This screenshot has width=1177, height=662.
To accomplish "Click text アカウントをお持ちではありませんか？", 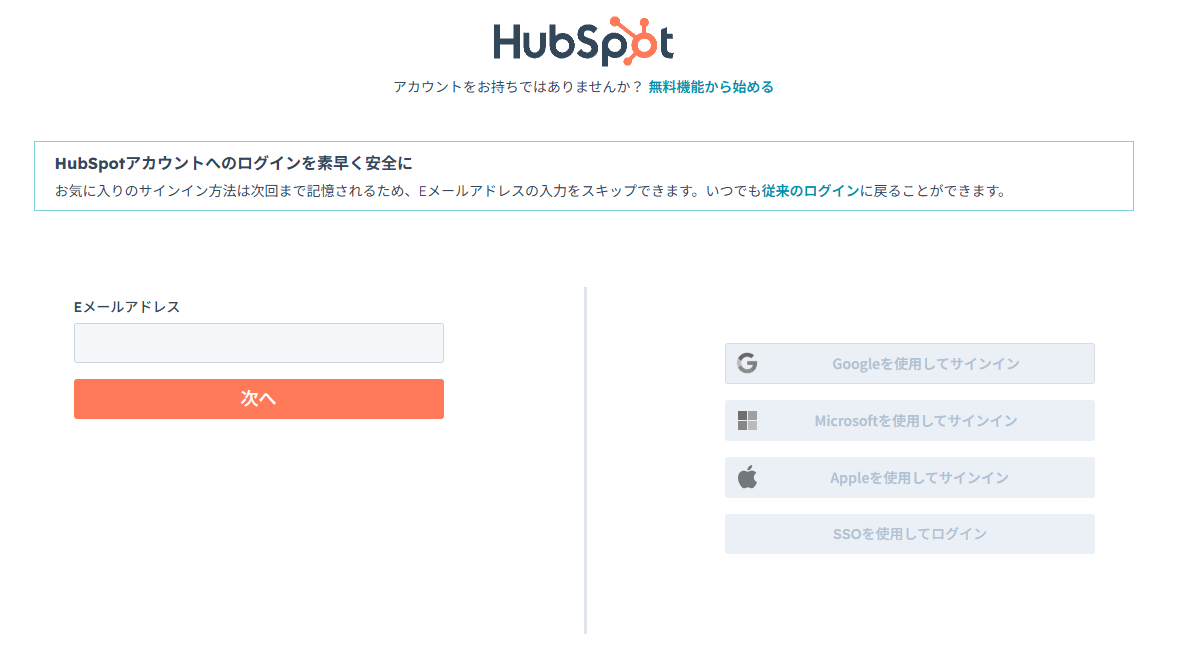I will click(x=518, y=87).
